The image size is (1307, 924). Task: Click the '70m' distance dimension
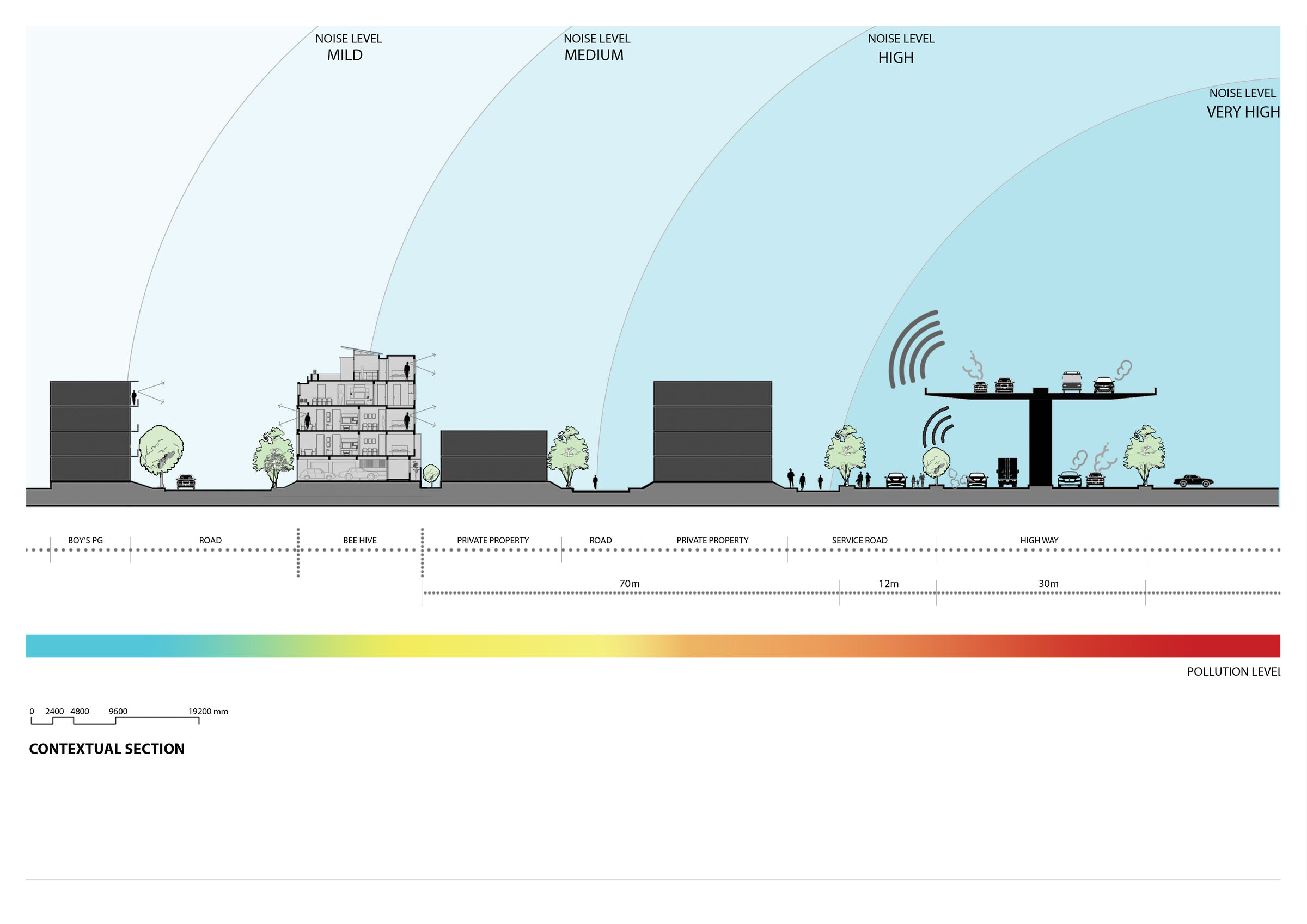(x=629, y=584)
